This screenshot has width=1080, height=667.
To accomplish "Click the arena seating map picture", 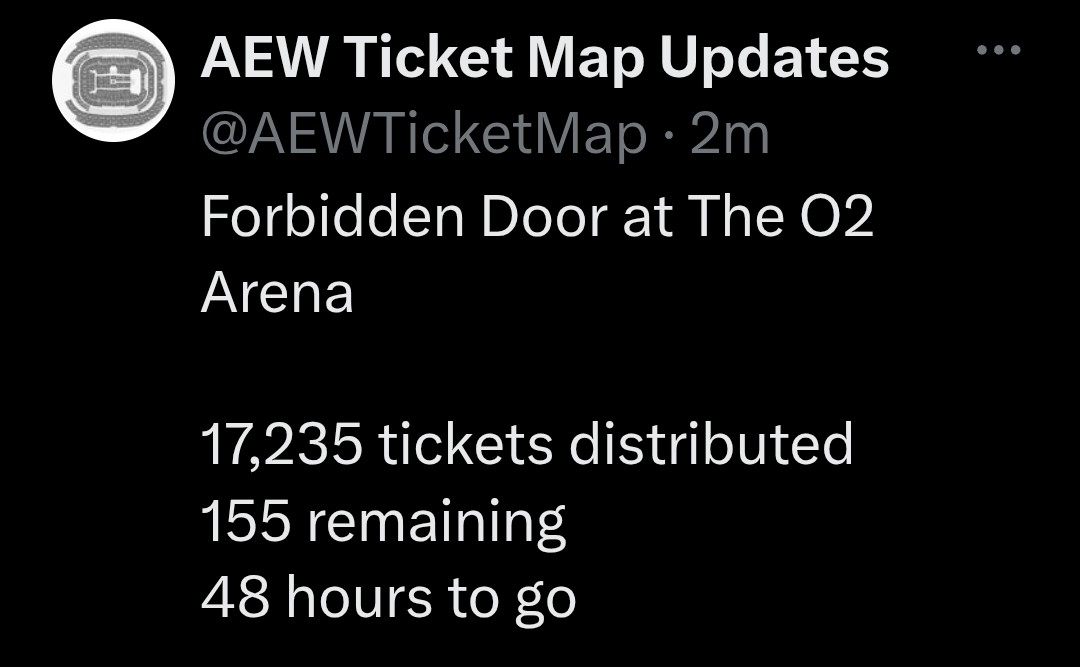I will click(114, 80).
